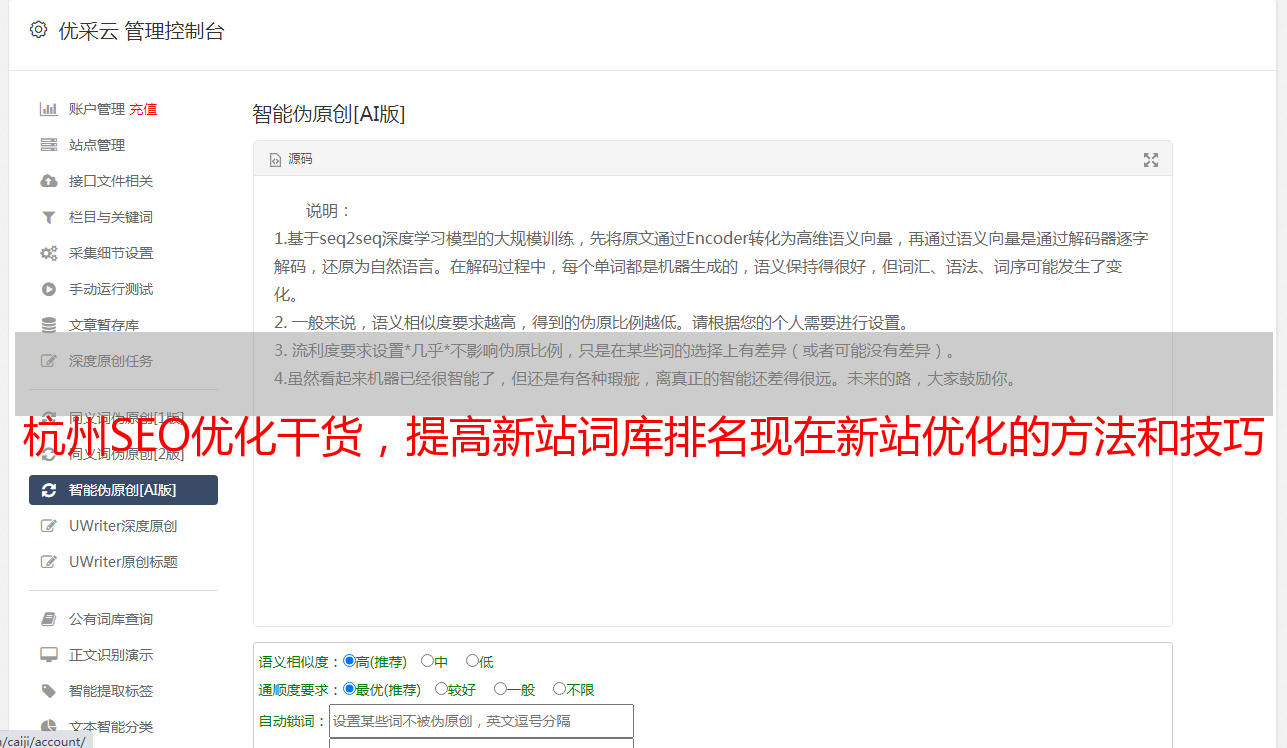This screenshot has width=1287, height=748.
Task: Click the cloud upload icon for 接口文件相关
Action: [48, 181]
